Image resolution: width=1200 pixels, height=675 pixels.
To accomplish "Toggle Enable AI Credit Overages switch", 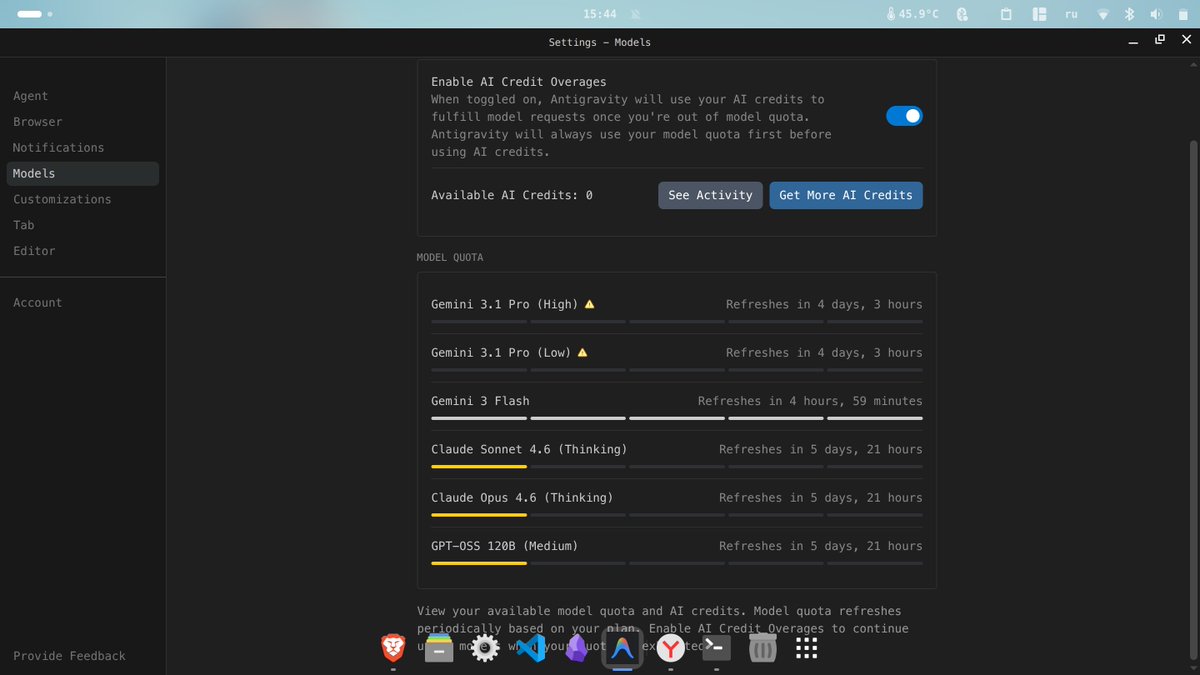I will (x=904, y=116).
